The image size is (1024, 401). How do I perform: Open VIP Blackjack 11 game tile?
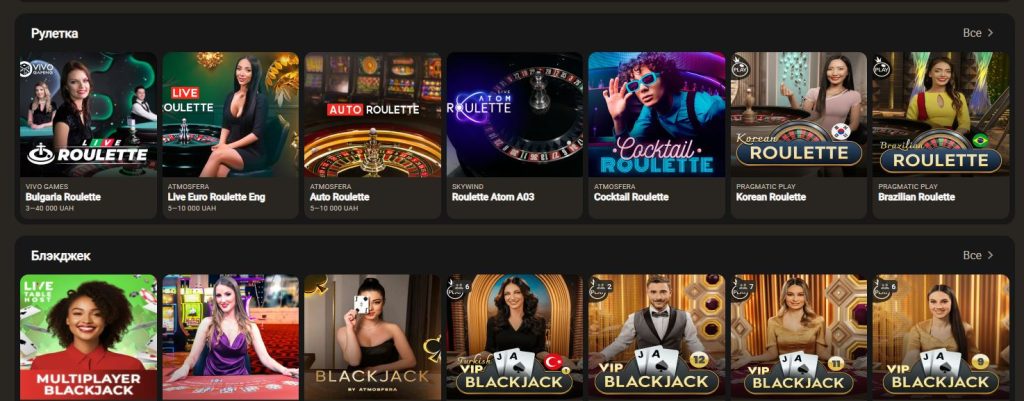[x=799, y=338]
